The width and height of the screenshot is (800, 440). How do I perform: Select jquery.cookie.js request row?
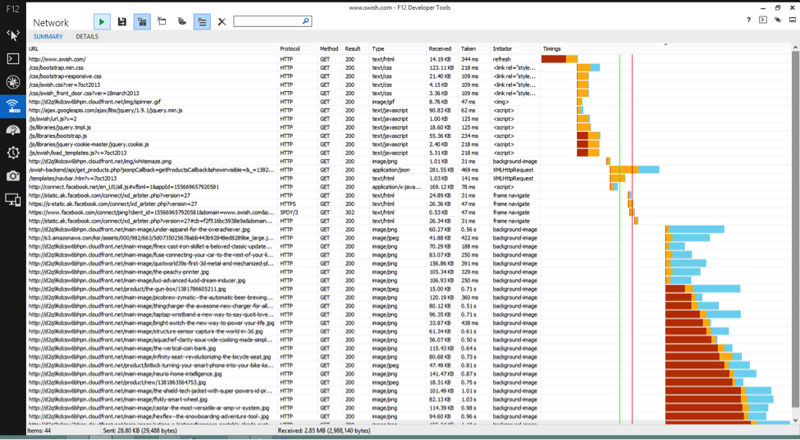coord(409,144)
